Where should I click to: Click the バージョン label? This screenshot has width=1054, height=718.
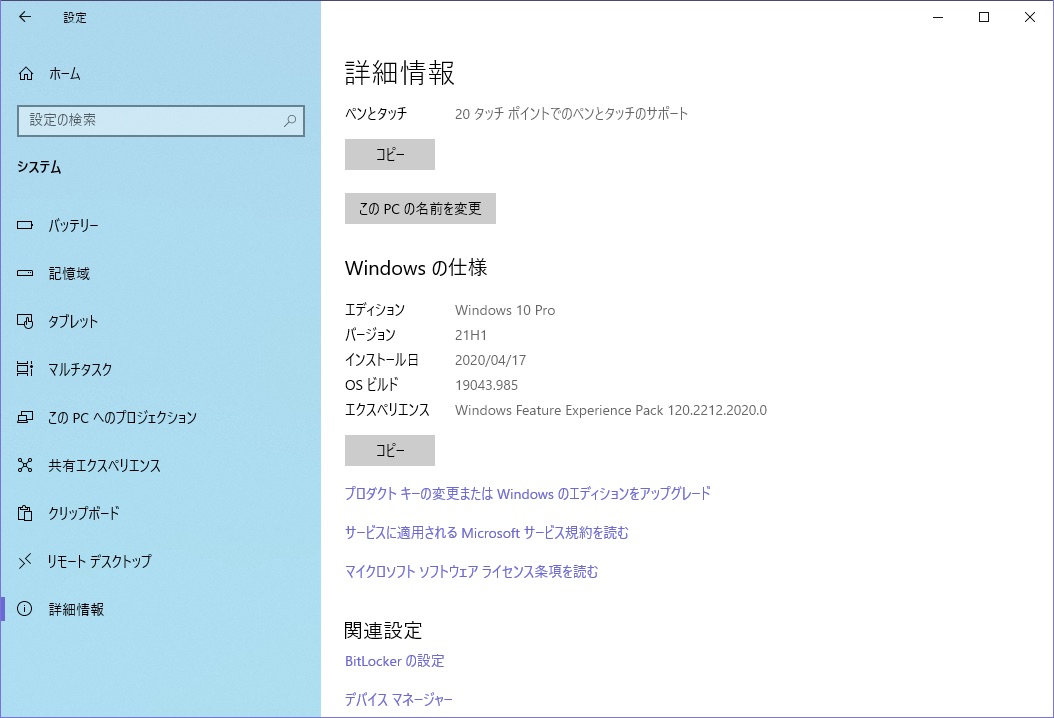370,335
